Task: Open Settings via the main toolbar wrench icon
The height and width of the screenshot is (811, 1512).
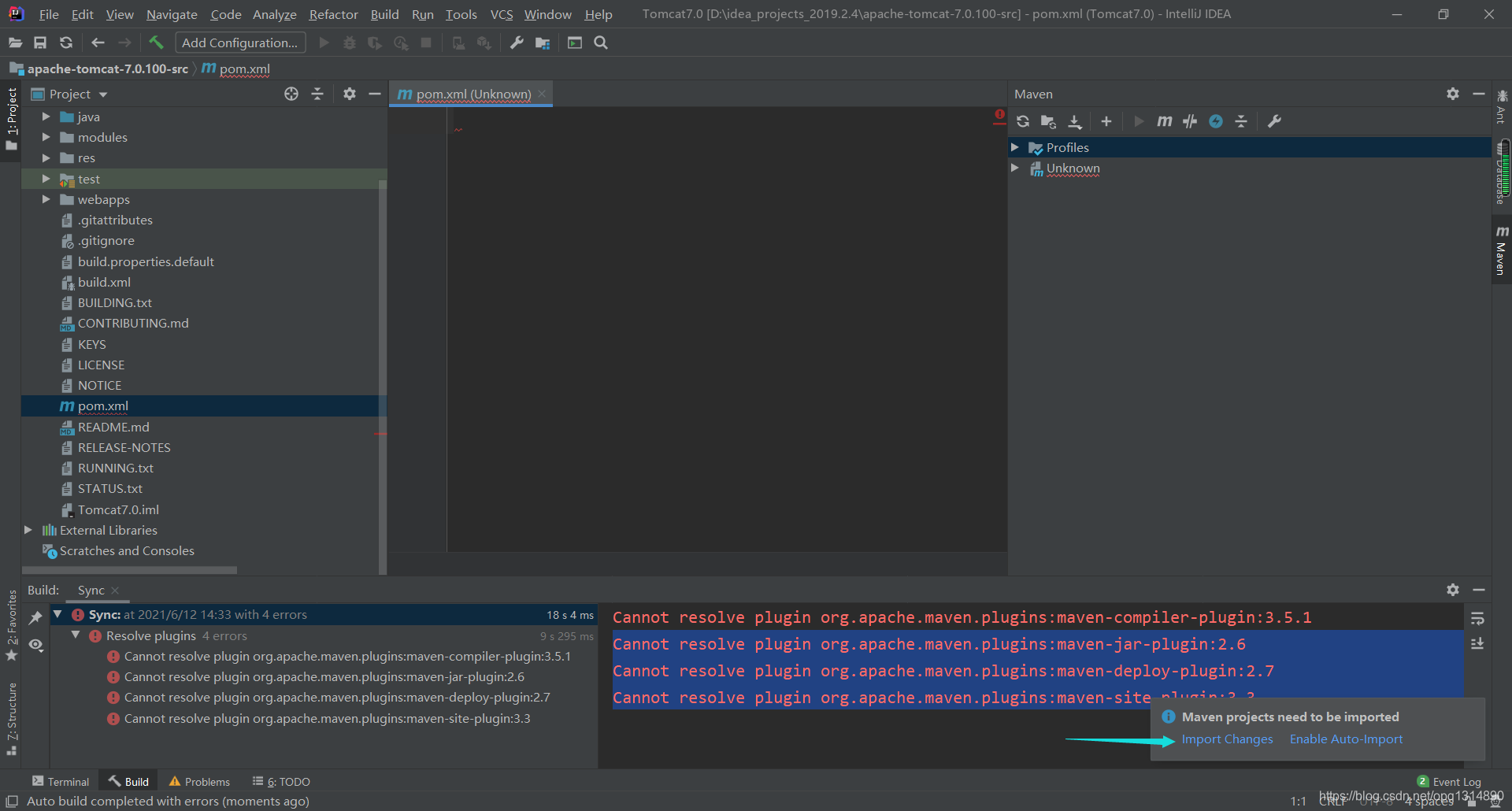Action: click(517, 43)
